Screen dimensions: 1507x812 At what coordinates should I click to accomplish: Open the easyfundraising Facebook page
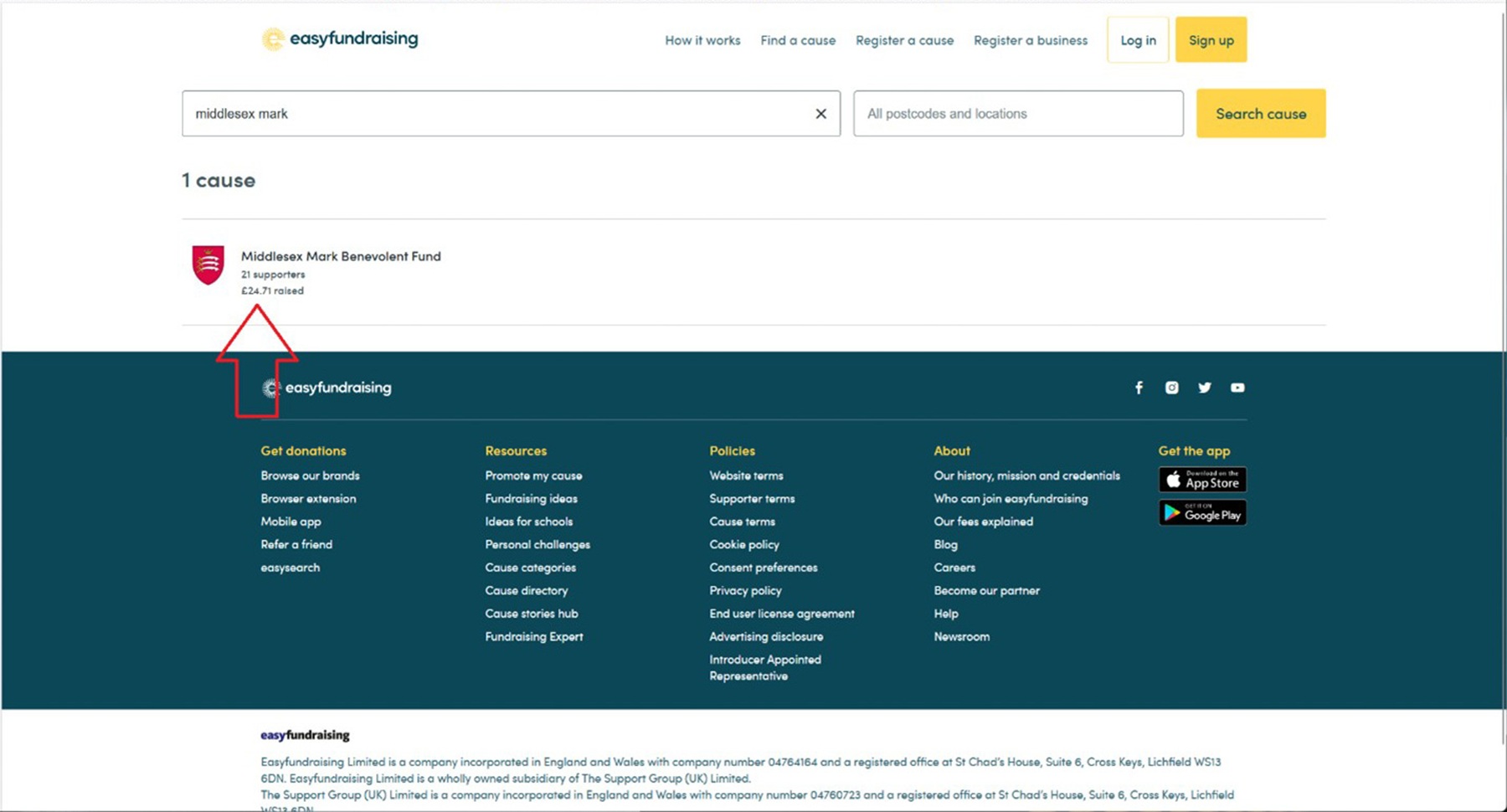1139,388
